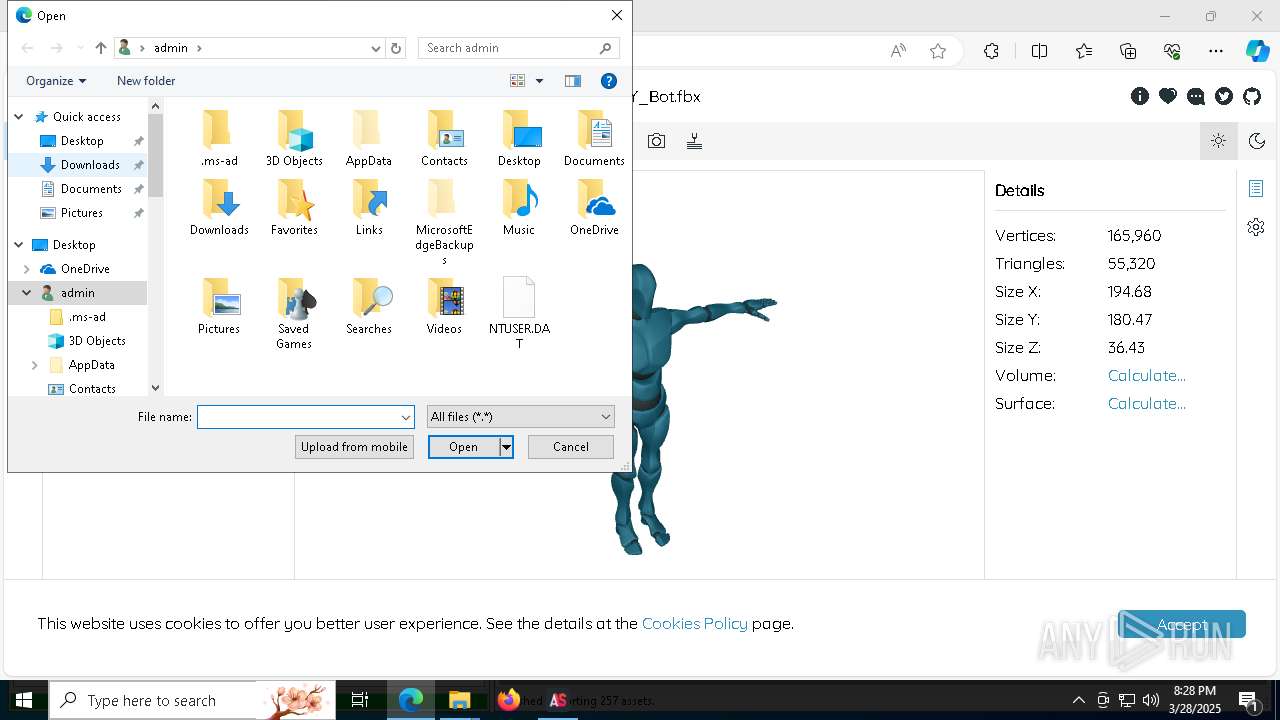Open the File name dropdown arrow

tap(405, 417)
